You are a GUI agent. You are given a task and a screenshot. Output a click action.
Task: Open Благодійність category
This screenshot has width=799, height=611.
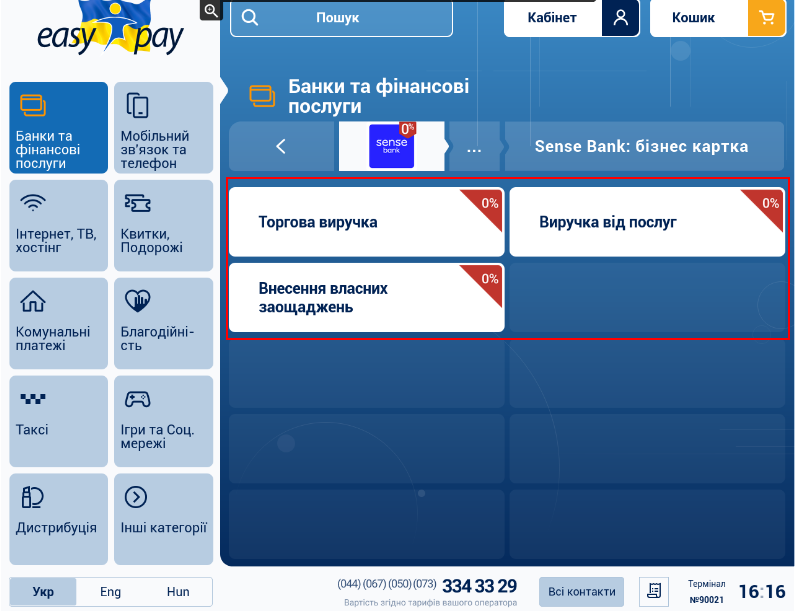(164, 323)
